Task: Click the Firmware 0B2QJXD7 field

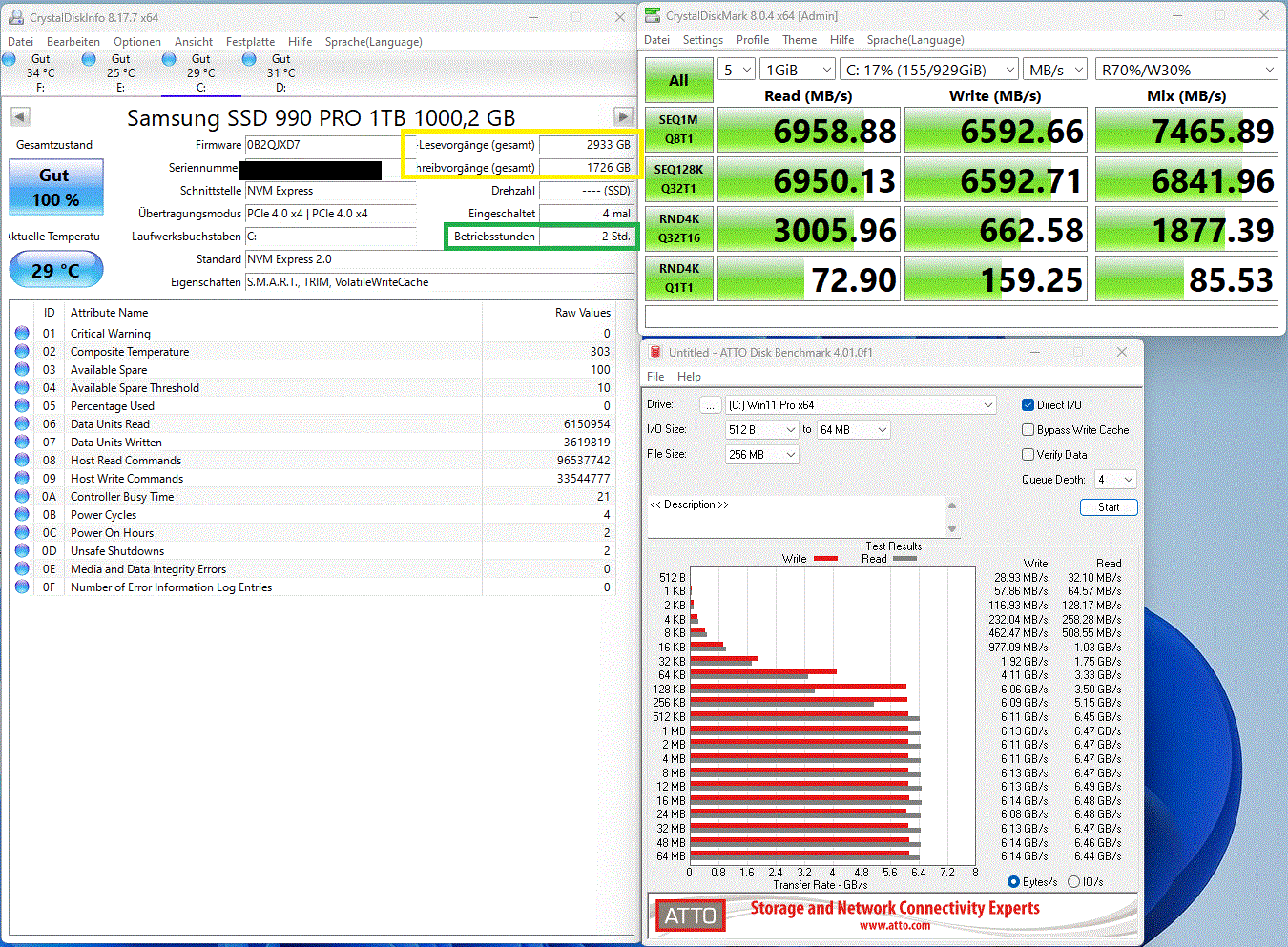Action: coord(330,145)
